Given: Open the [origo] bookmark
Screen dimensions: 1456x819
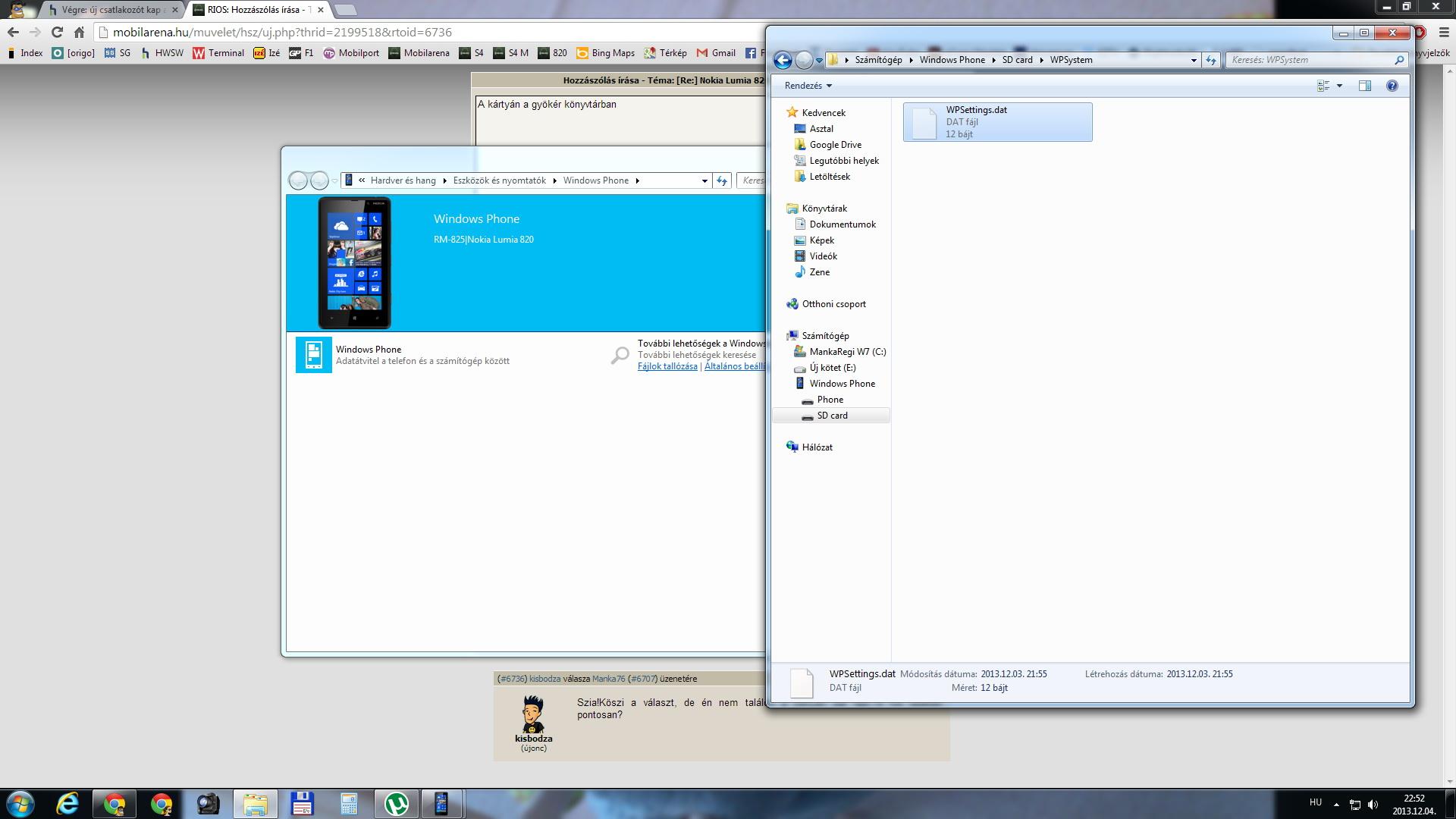Looking at the screenshot, I should tap(74, 53).
